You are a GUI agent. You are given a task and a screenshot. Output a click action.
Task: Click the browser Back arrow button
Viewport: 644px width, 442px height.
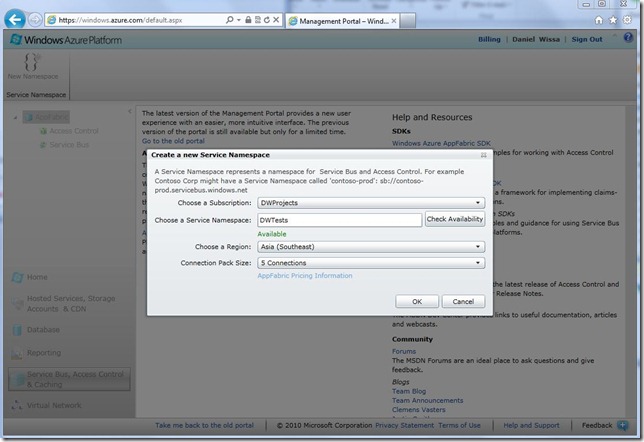15,19
